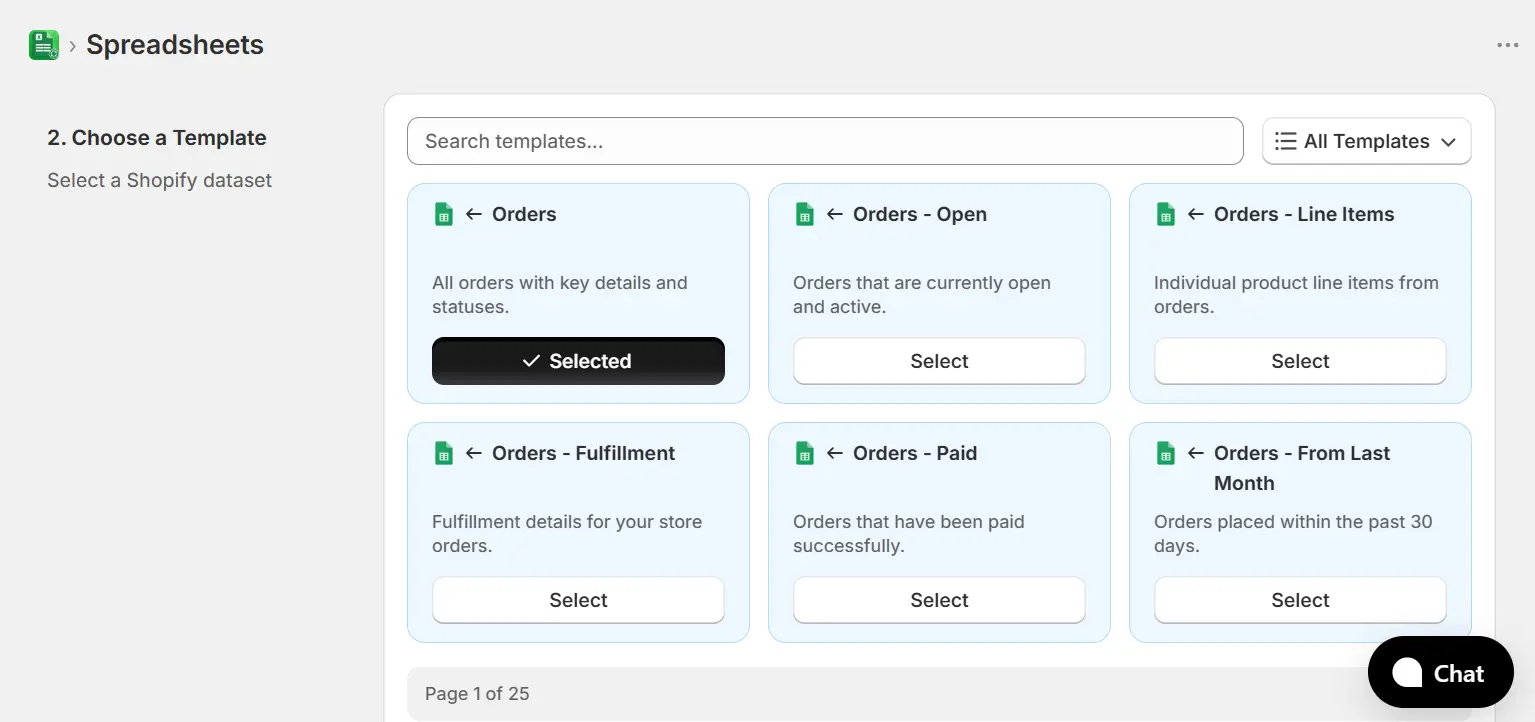Click 'Orders that have been paid successfully.' description
Screen dimensions: 1535x722
click(x=909, y=534)
